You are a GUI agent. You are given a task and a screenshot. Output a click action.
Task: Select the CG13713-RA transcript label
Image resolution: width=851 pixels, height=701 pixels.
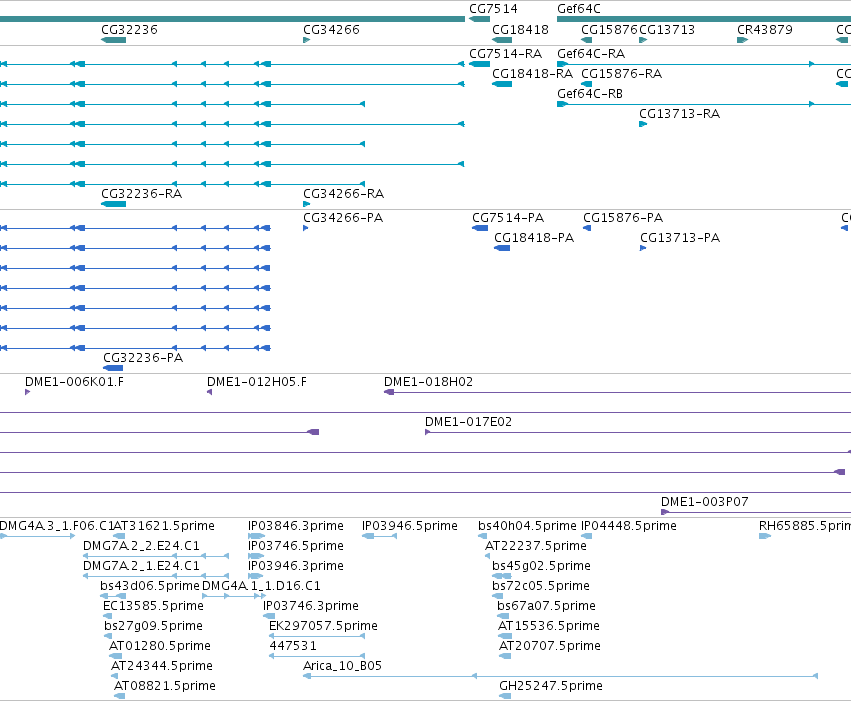(x=679, y=114)
